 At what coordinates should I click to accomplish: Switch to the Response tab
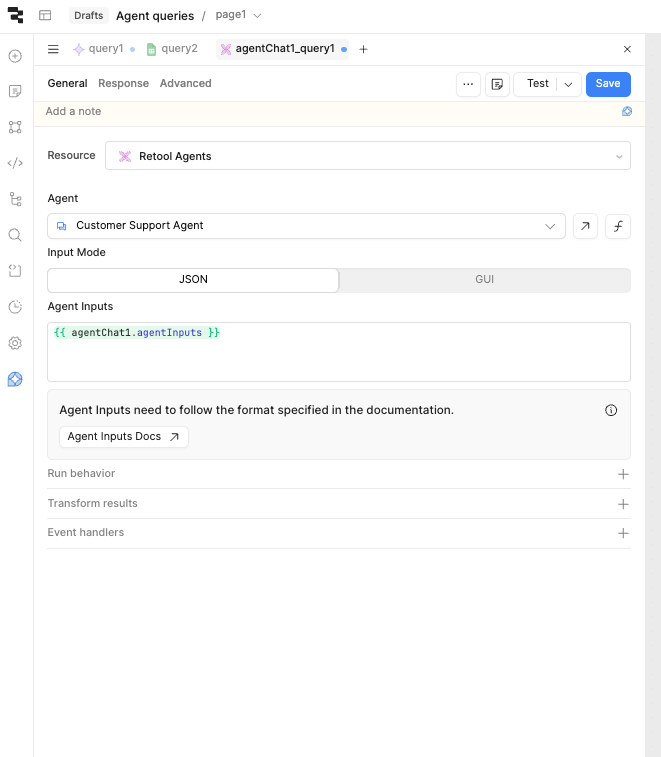(x=123, y=84)
